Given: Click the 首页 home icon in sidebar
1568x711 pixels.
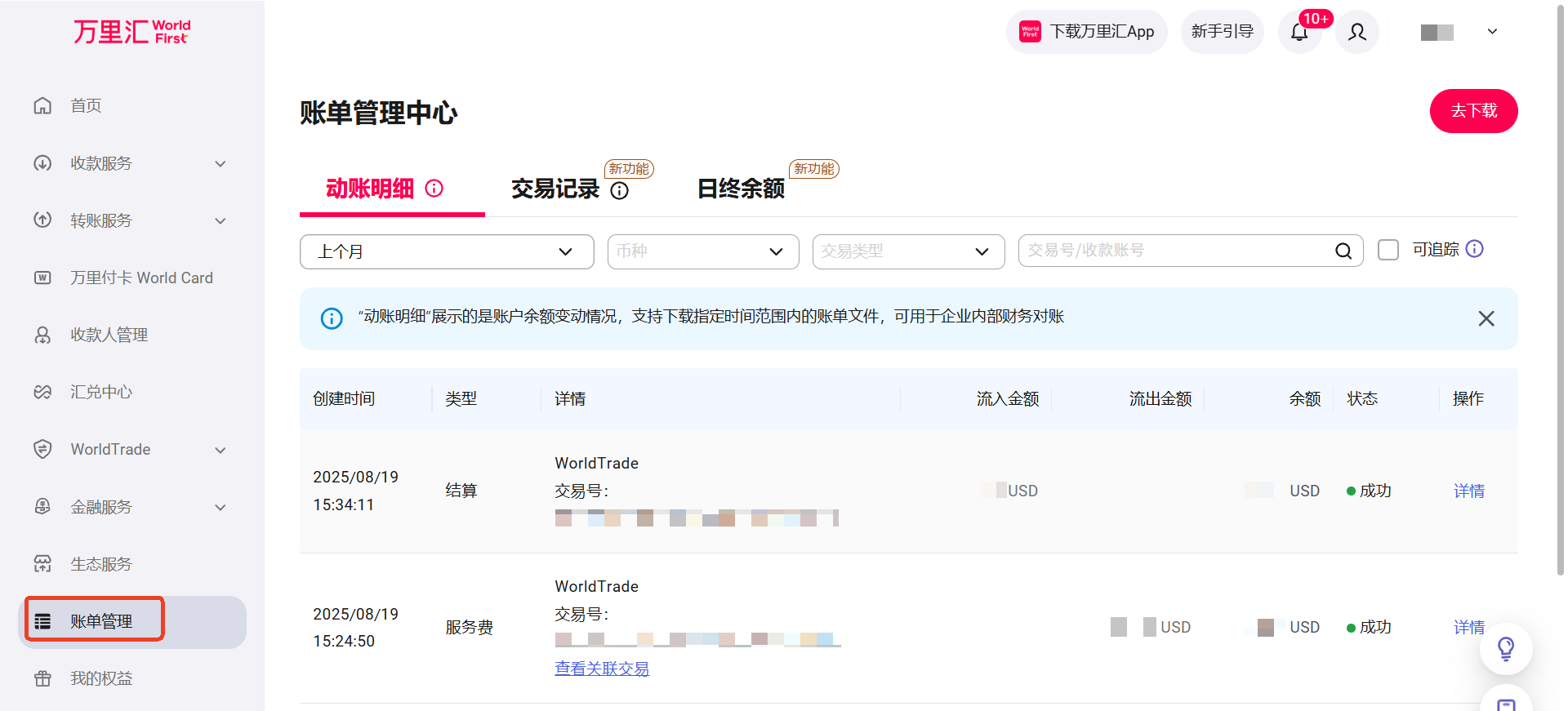Looking at the screenshot, I should [42, 106].
